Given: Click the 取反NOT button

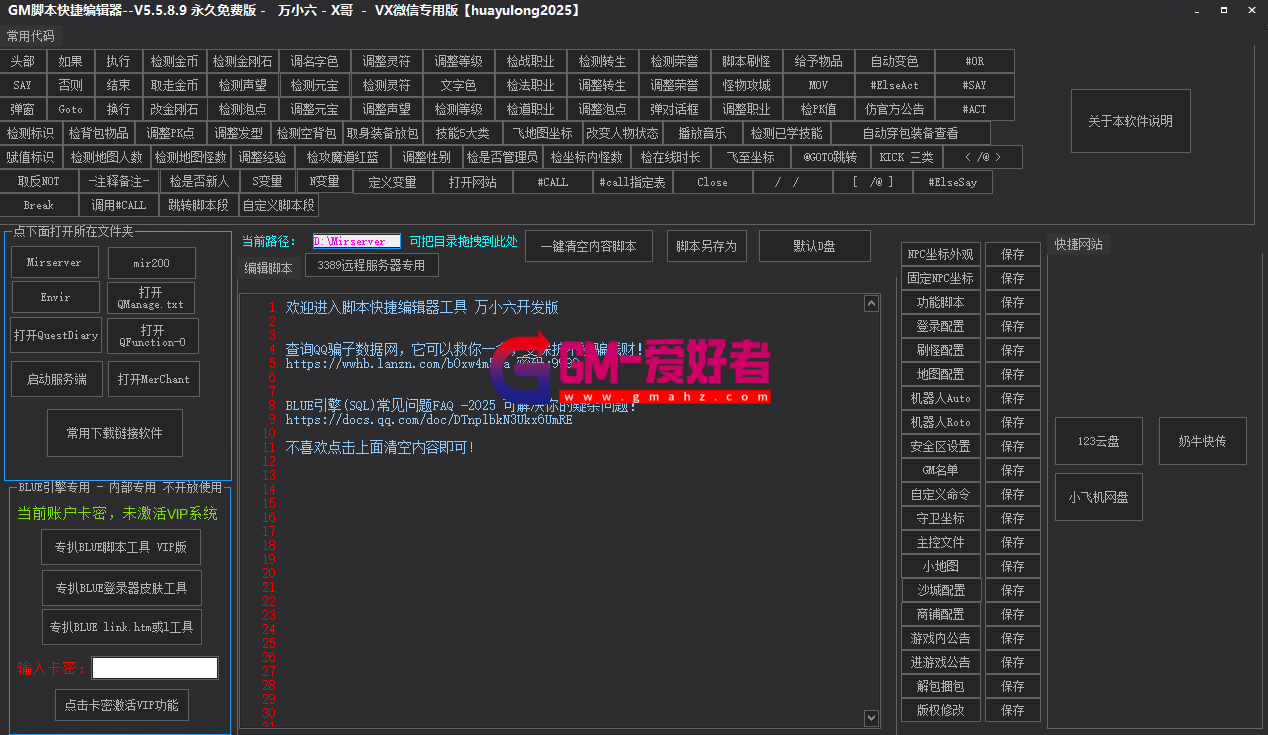Looking at the screenshot, I should tap(38, 182).
